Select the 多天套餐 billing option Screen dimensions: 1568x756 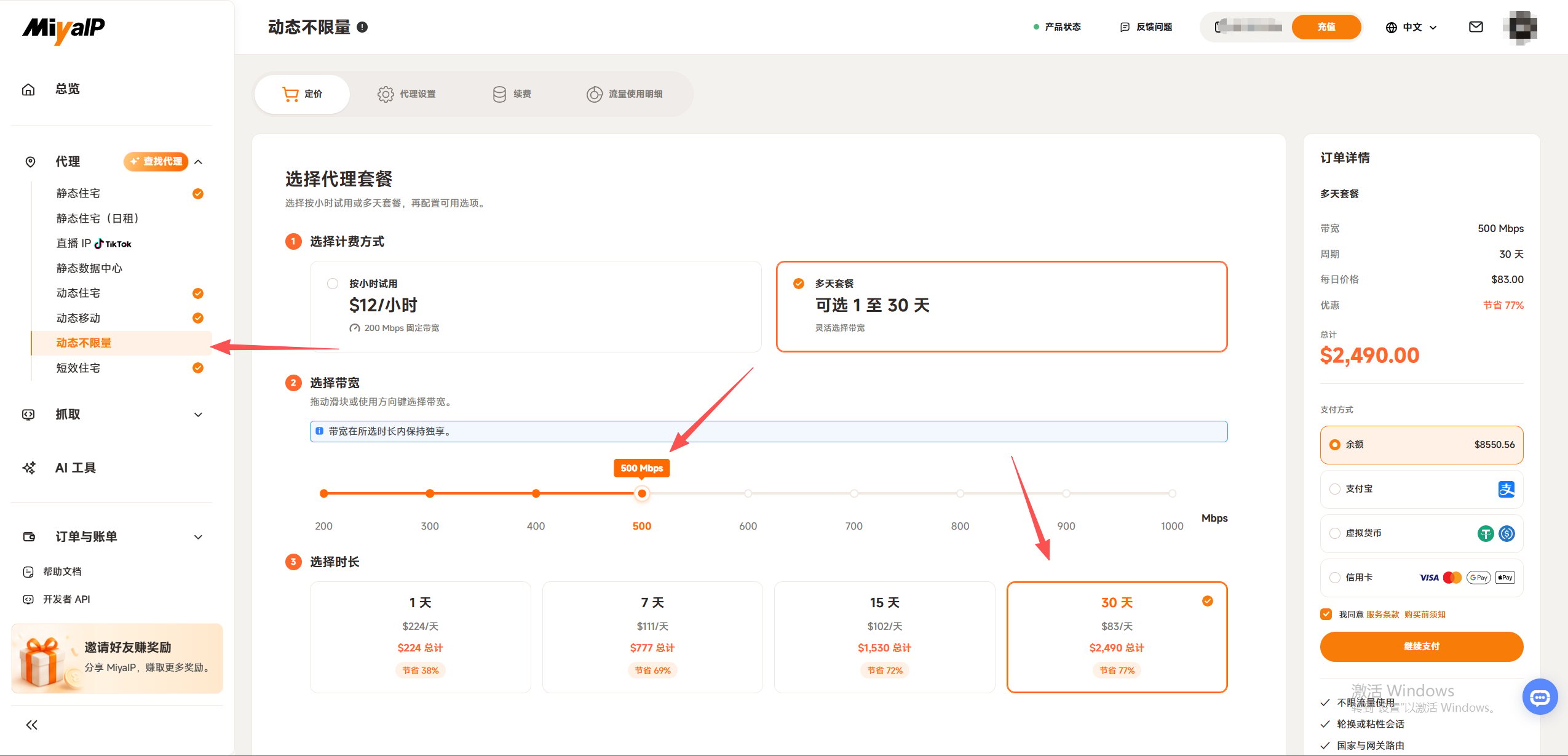pos(1001,306)
